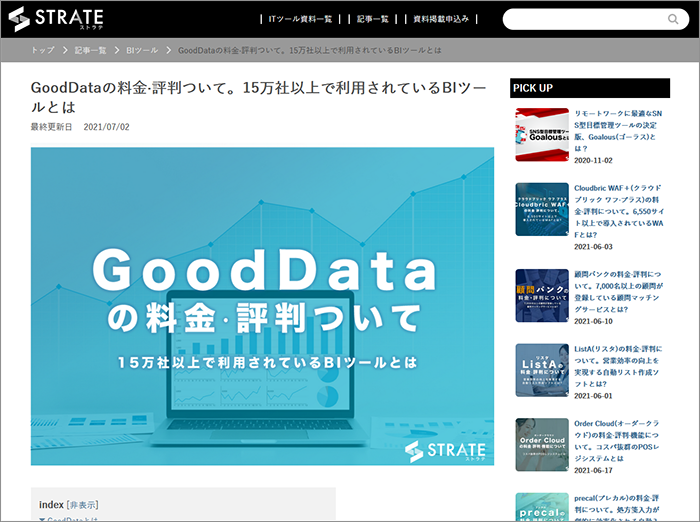The height and width of the screenshot is (522, 700).
Task: Click the index label in contents box
Action: point(51,505)
